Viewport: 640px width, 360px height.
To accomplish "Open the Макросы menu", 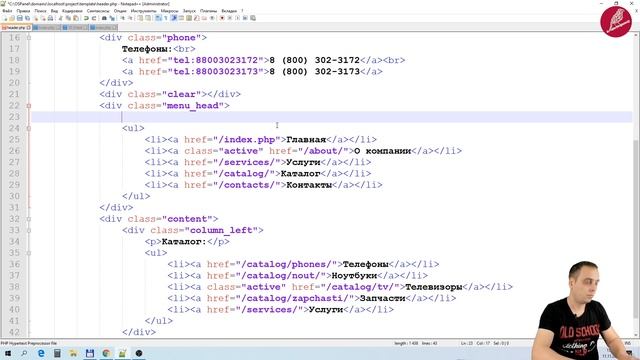I will point(169,11).
